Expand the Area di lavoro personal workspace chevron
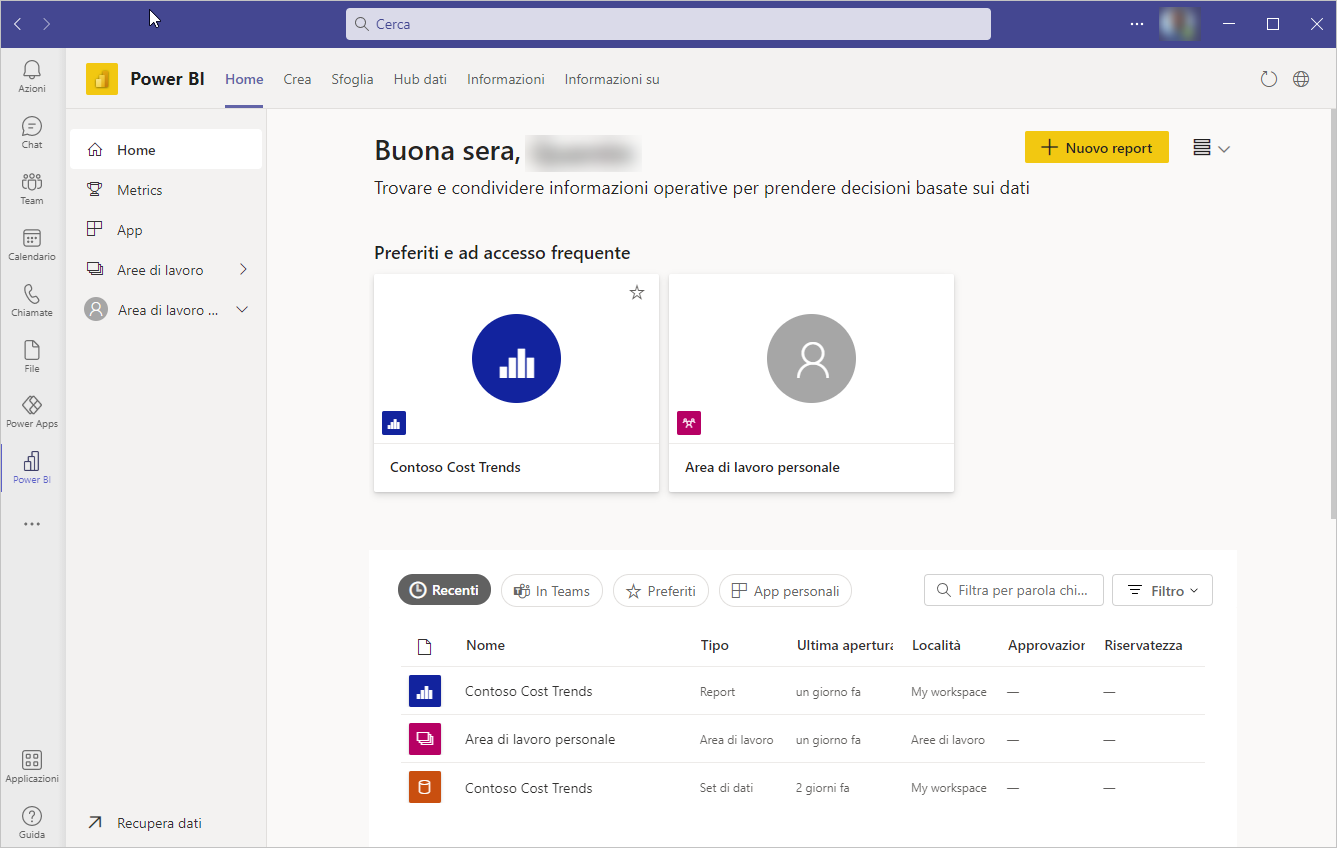This screenshot has width=1337, height=848. (242, 310)
